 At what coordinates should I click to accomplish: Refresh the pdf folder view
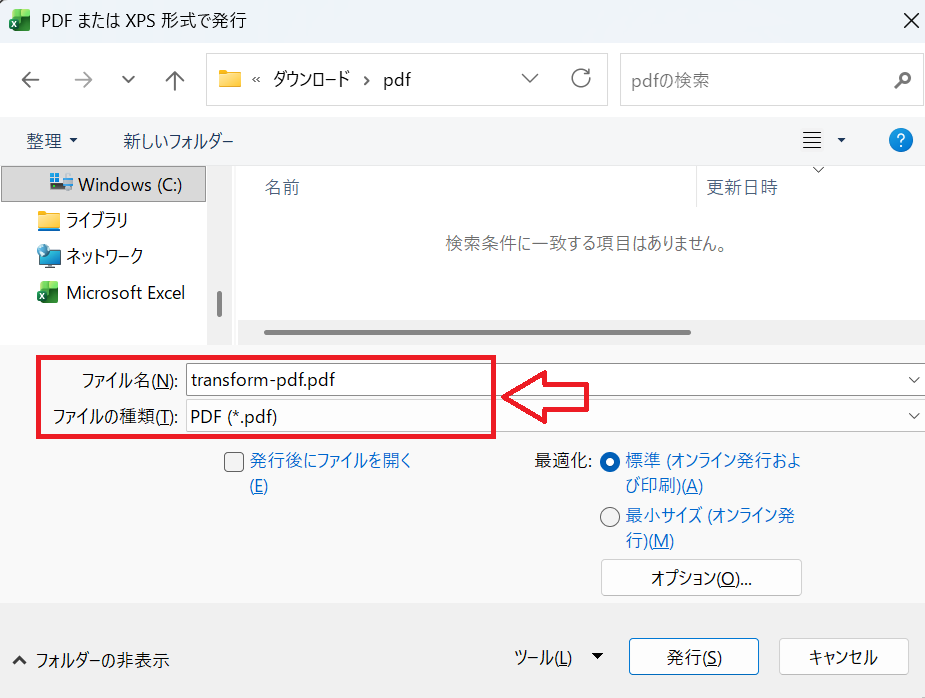point(581,78)
